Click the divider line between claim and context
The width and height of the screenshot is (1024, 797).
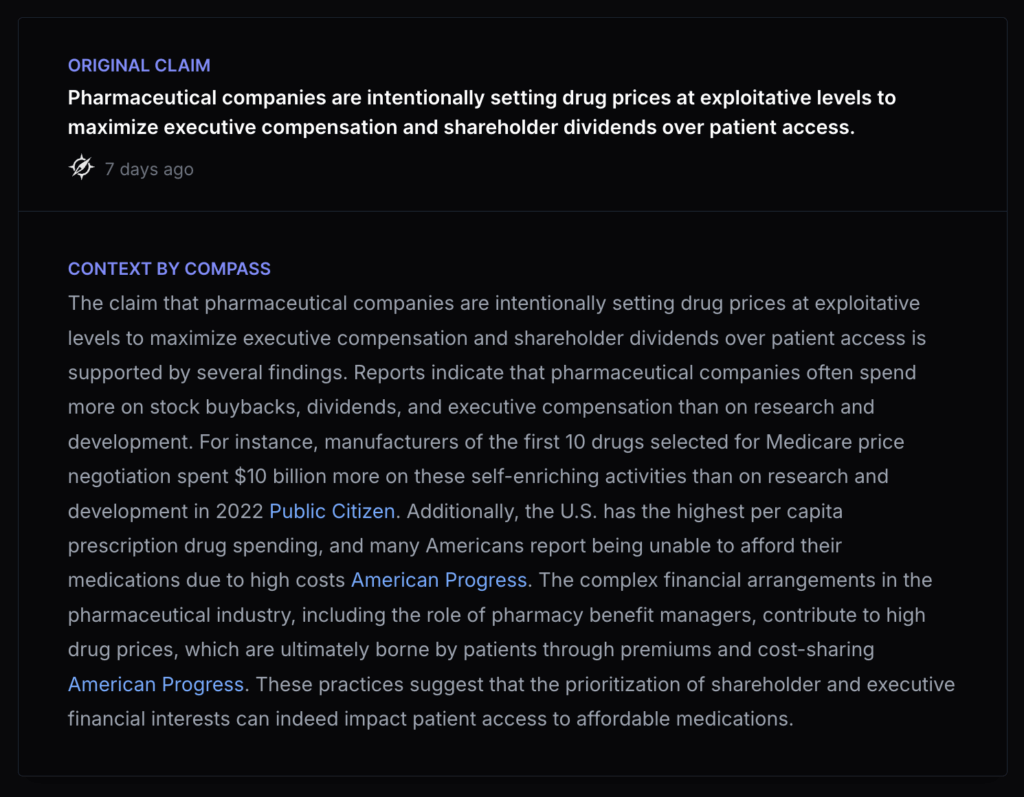click(x=512, y=211)
